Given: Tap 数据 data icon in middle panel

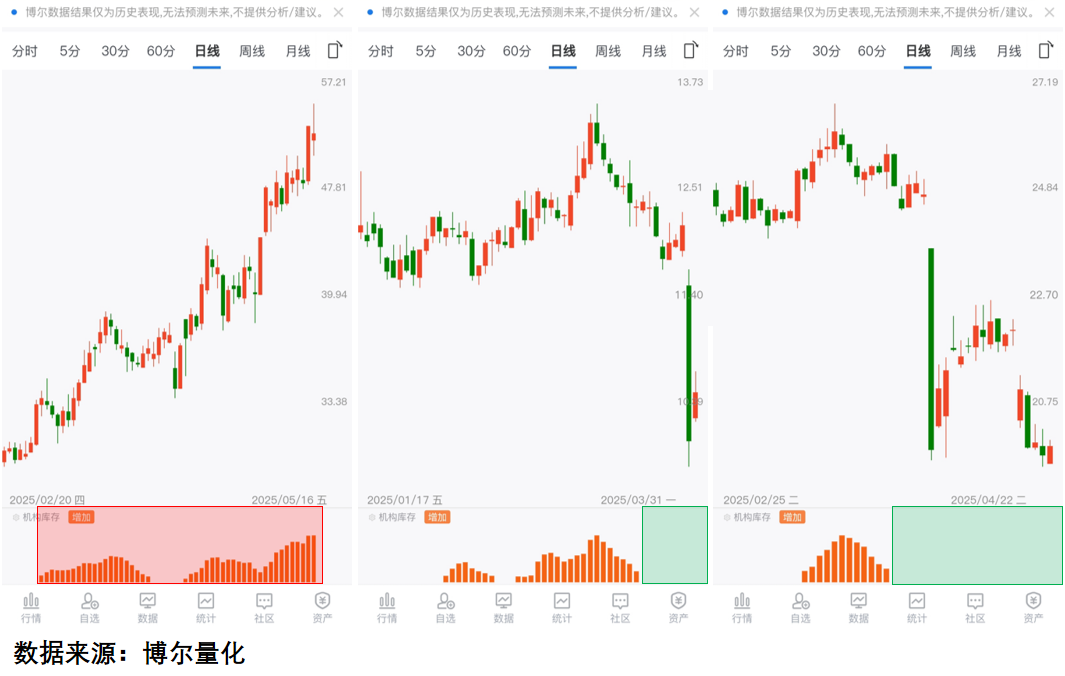Looking at the screenshot, I should click(504, 606).
